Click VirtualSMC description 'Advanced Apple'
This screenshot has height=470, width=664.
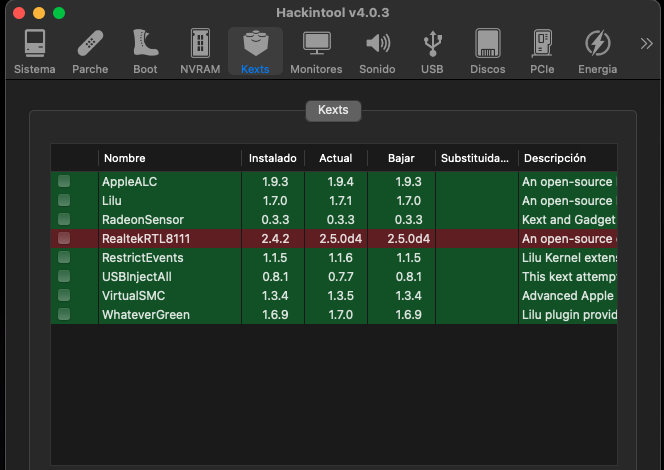(568, 296)
